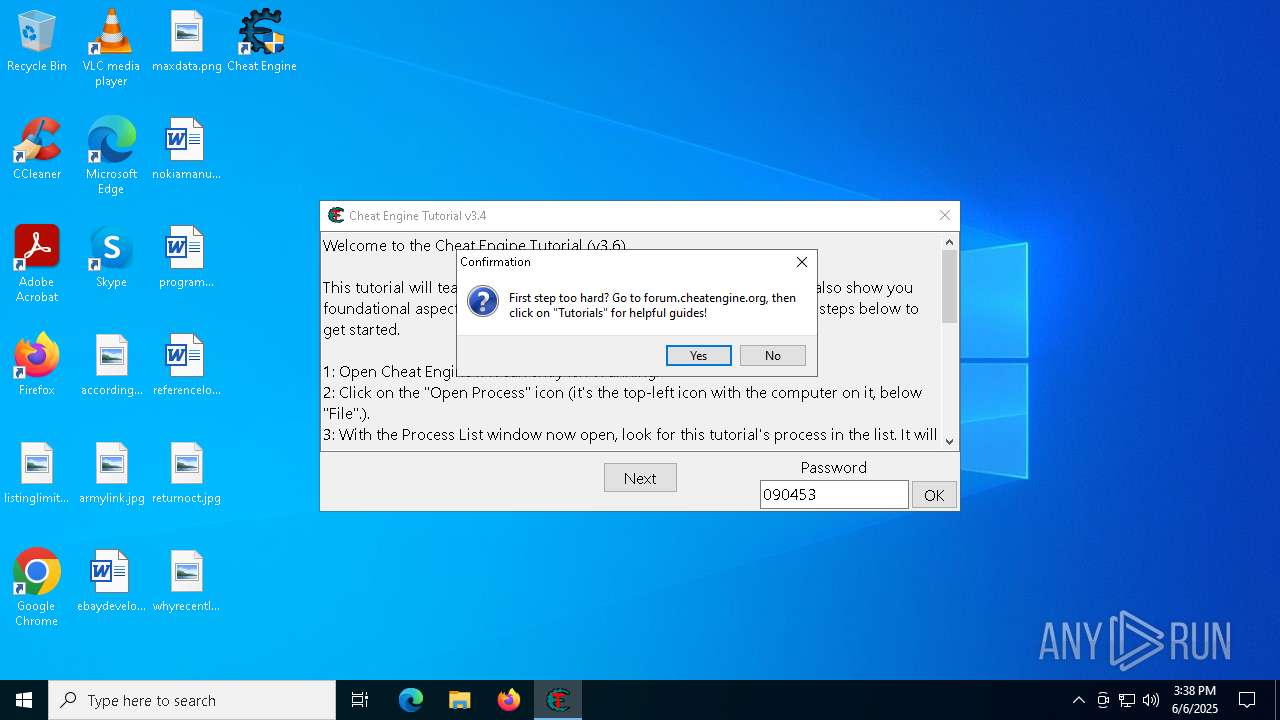The image size is (1280, 720).
Task: Click the tutorial text scrollbar down arrow
Action: coord(950,442)
